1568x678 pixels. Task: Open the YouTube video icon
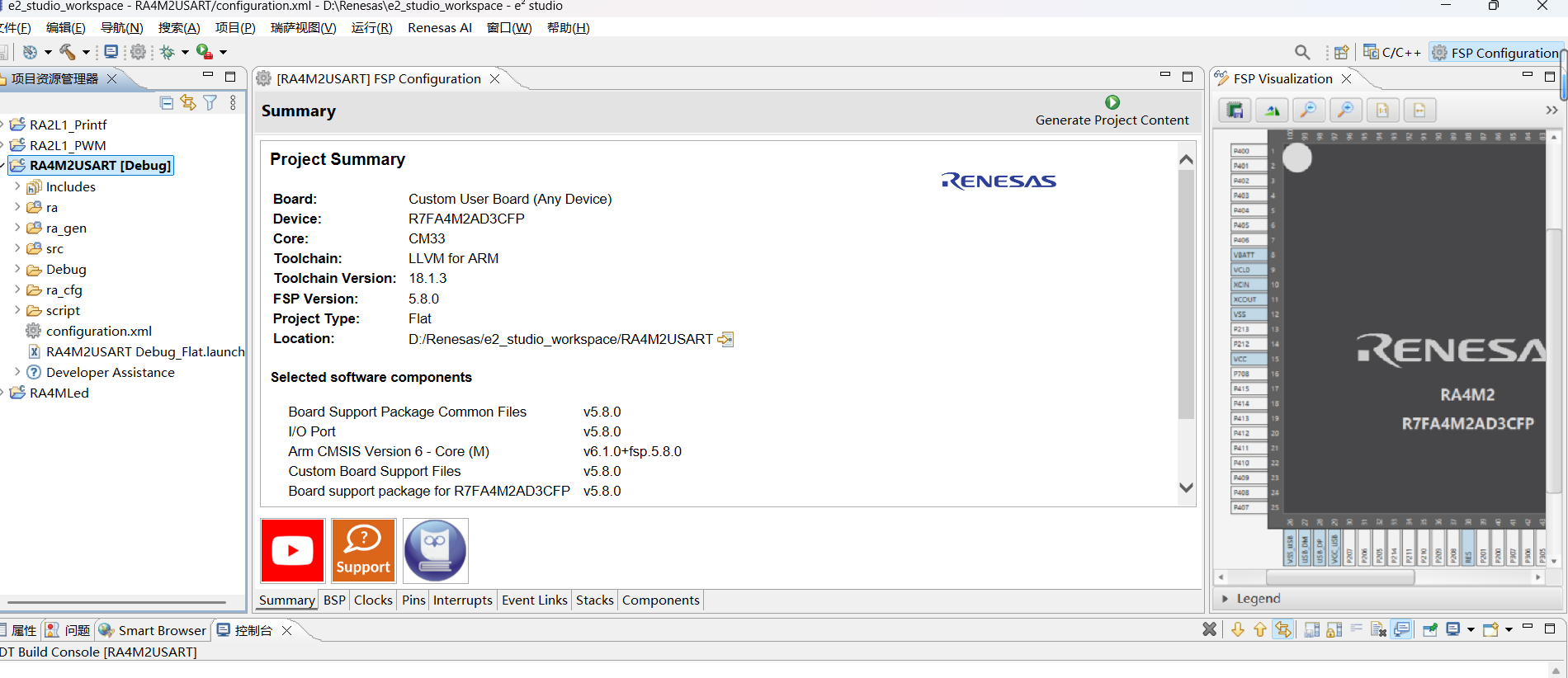(x=293, y=550)
